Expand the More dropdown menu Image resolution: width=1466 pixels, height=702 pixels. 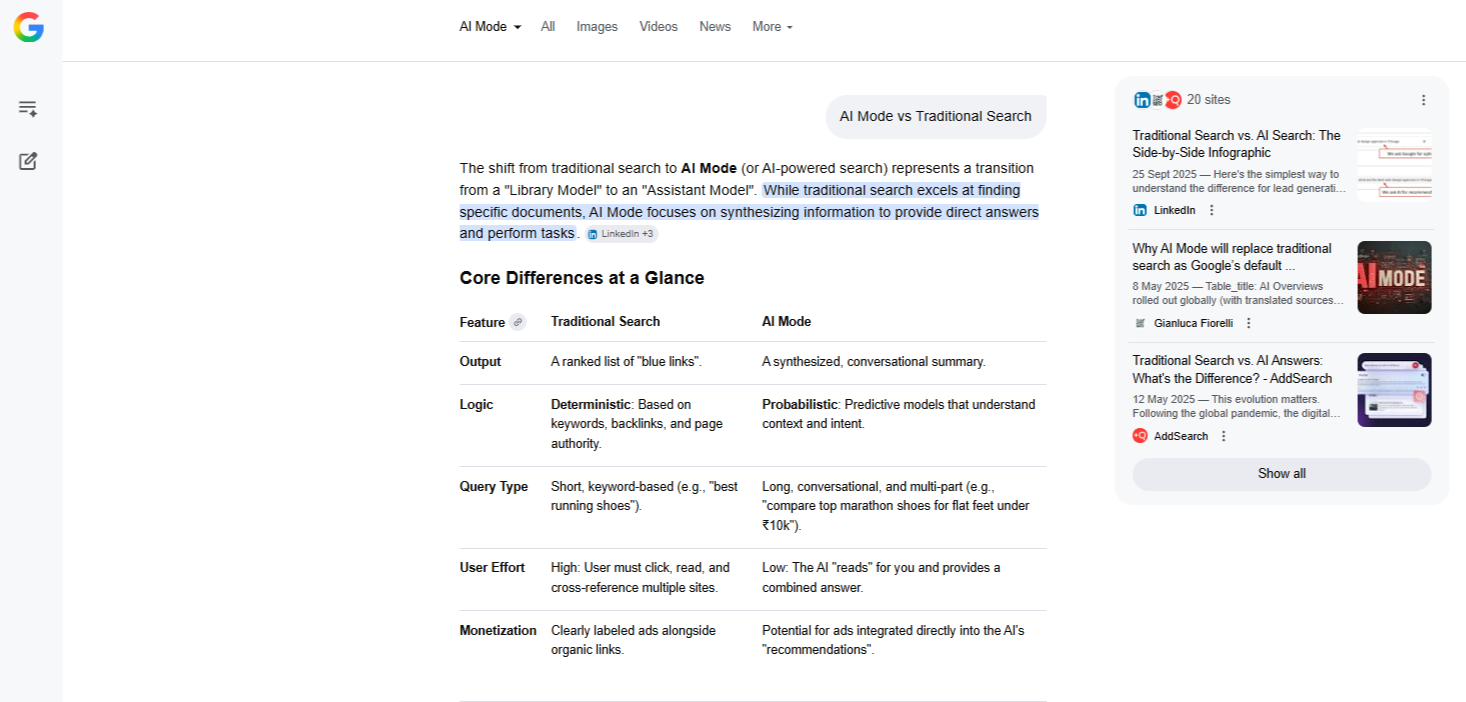772,27
